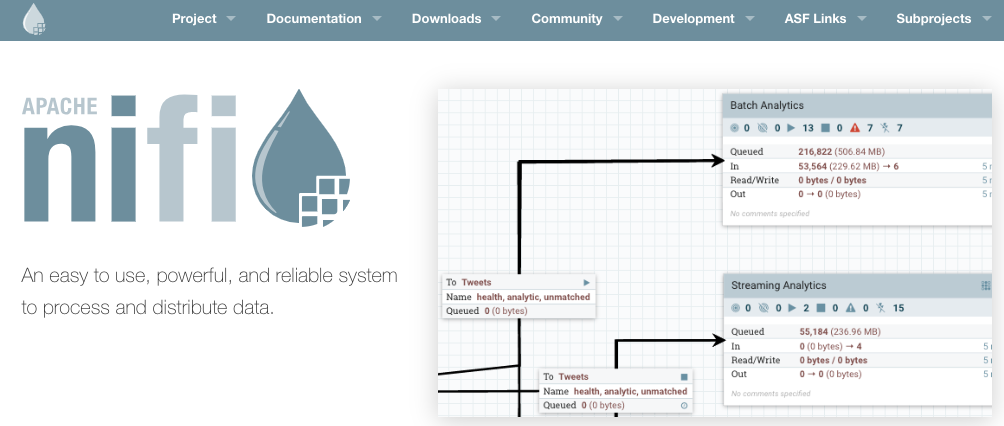Click Streaming Analytics stopped square icon
This screenshot has width=1004, height=426.
(x=822, y=308)
